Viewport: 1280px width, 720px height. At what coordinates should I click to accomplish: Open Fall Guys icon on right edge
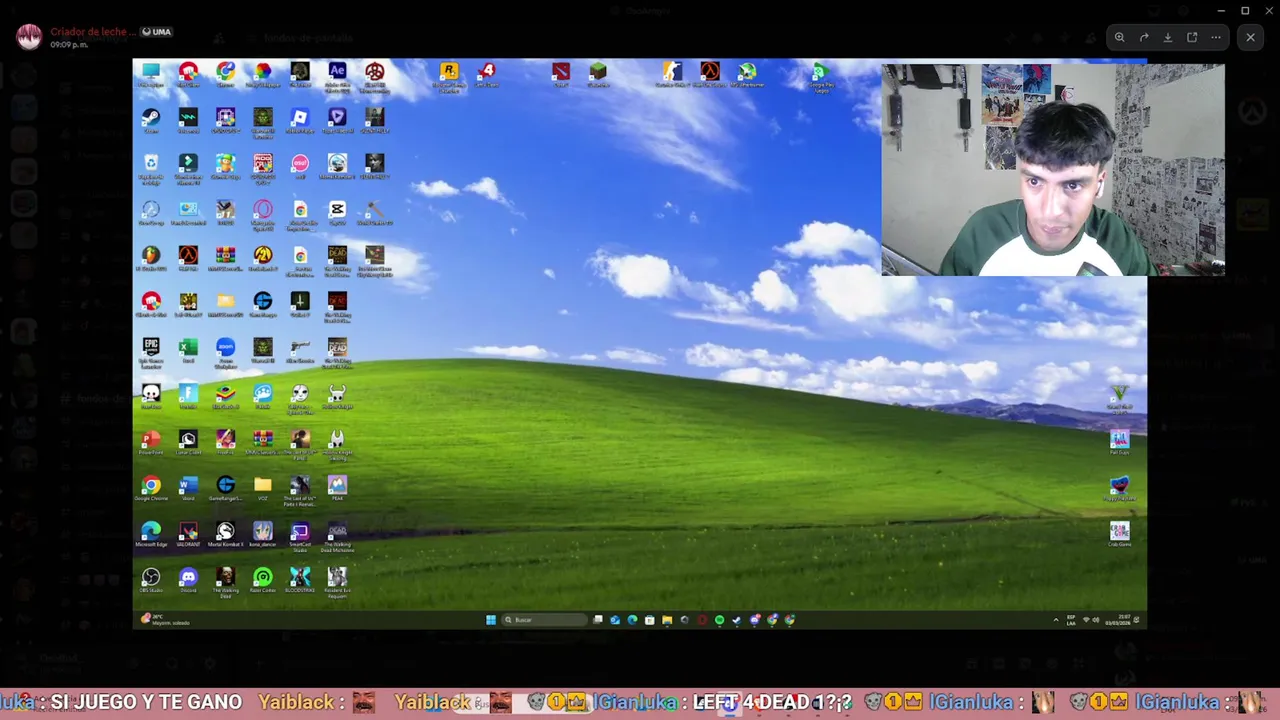1119,440
